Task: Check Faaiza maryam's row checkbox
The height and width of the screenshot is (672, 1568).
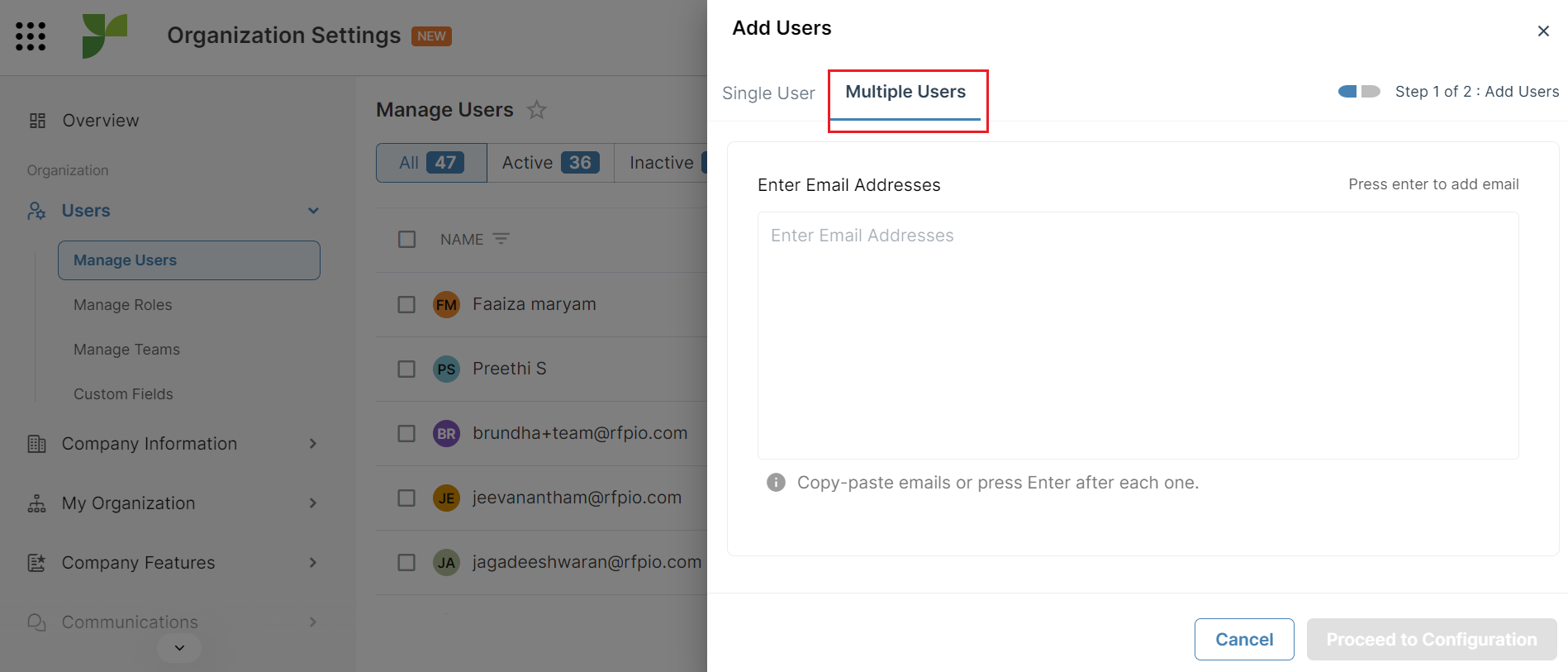Action: click(406, 304)
